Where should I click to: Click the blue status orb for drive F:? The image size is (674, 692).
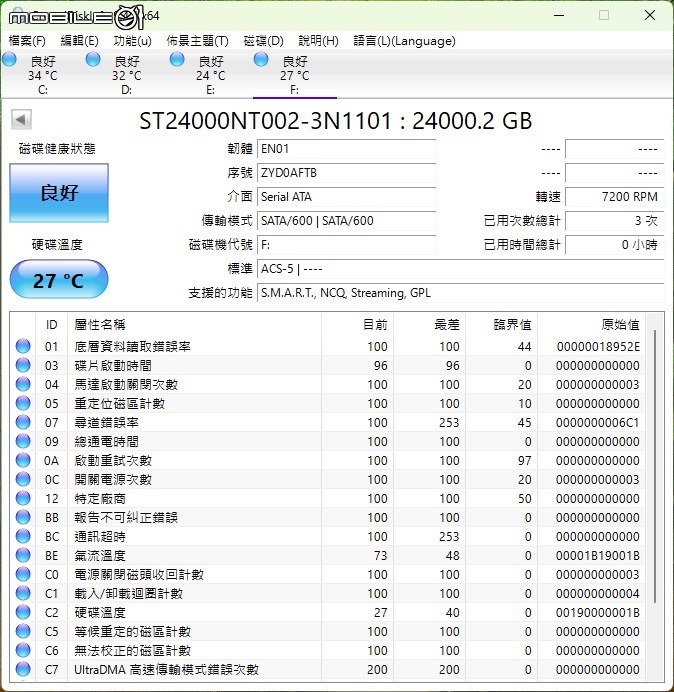click(261, 59)
